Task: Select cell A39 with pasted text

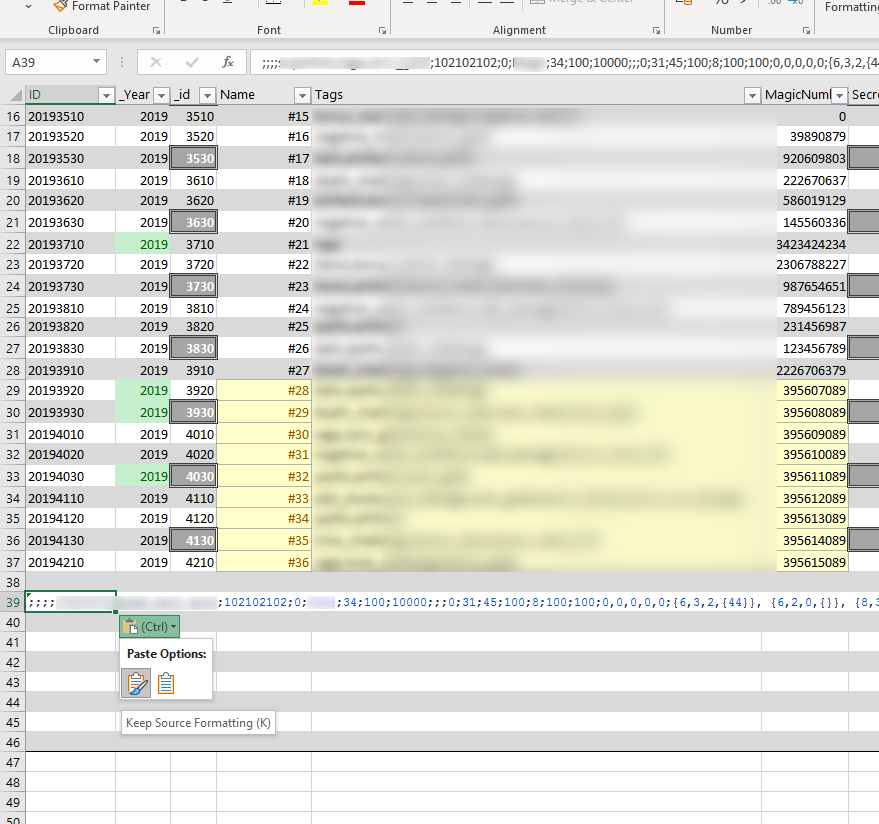Action: (x=71, y=603)
